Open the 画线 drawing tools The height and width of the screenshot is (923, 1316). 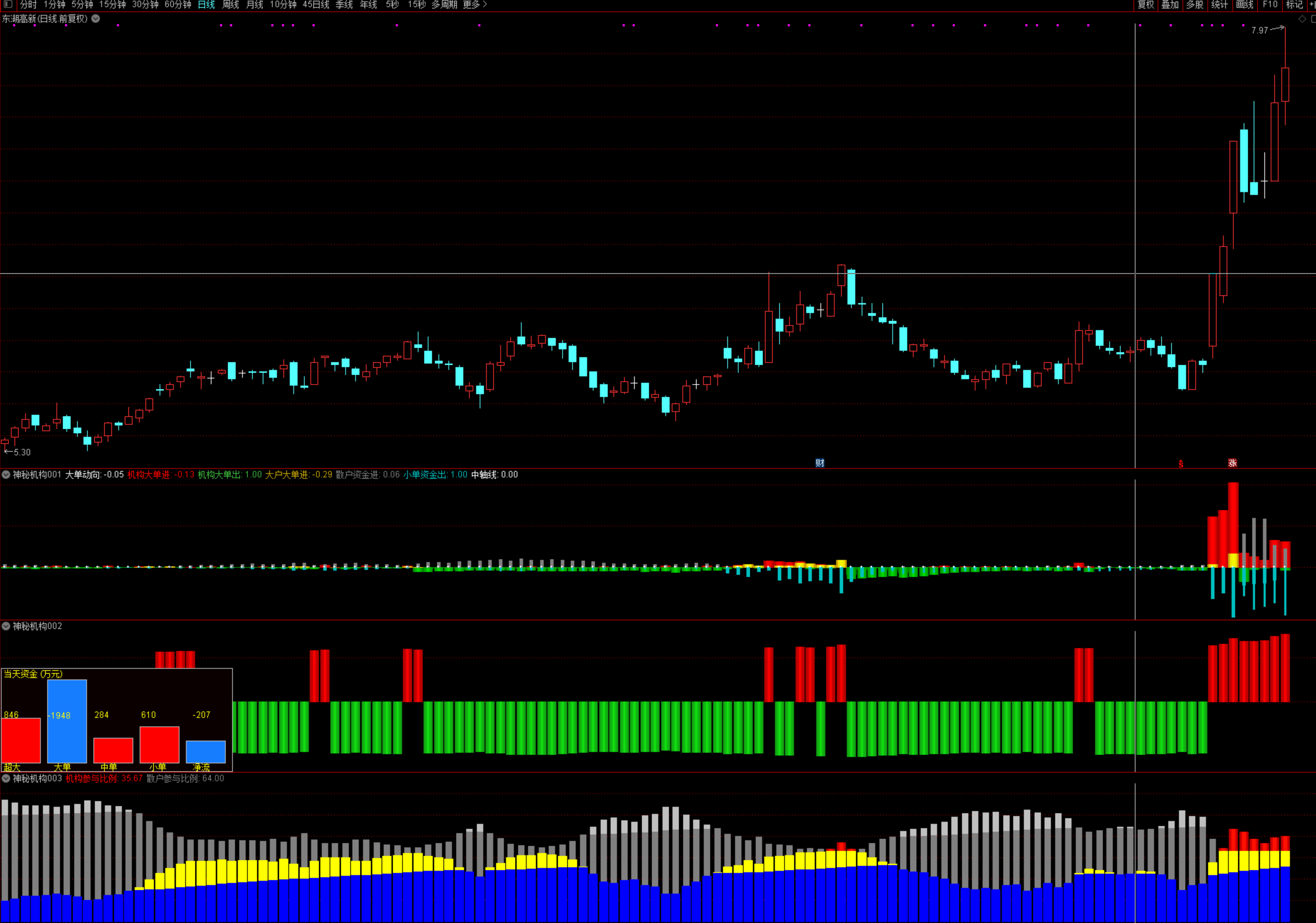[x=1244, y=5]
